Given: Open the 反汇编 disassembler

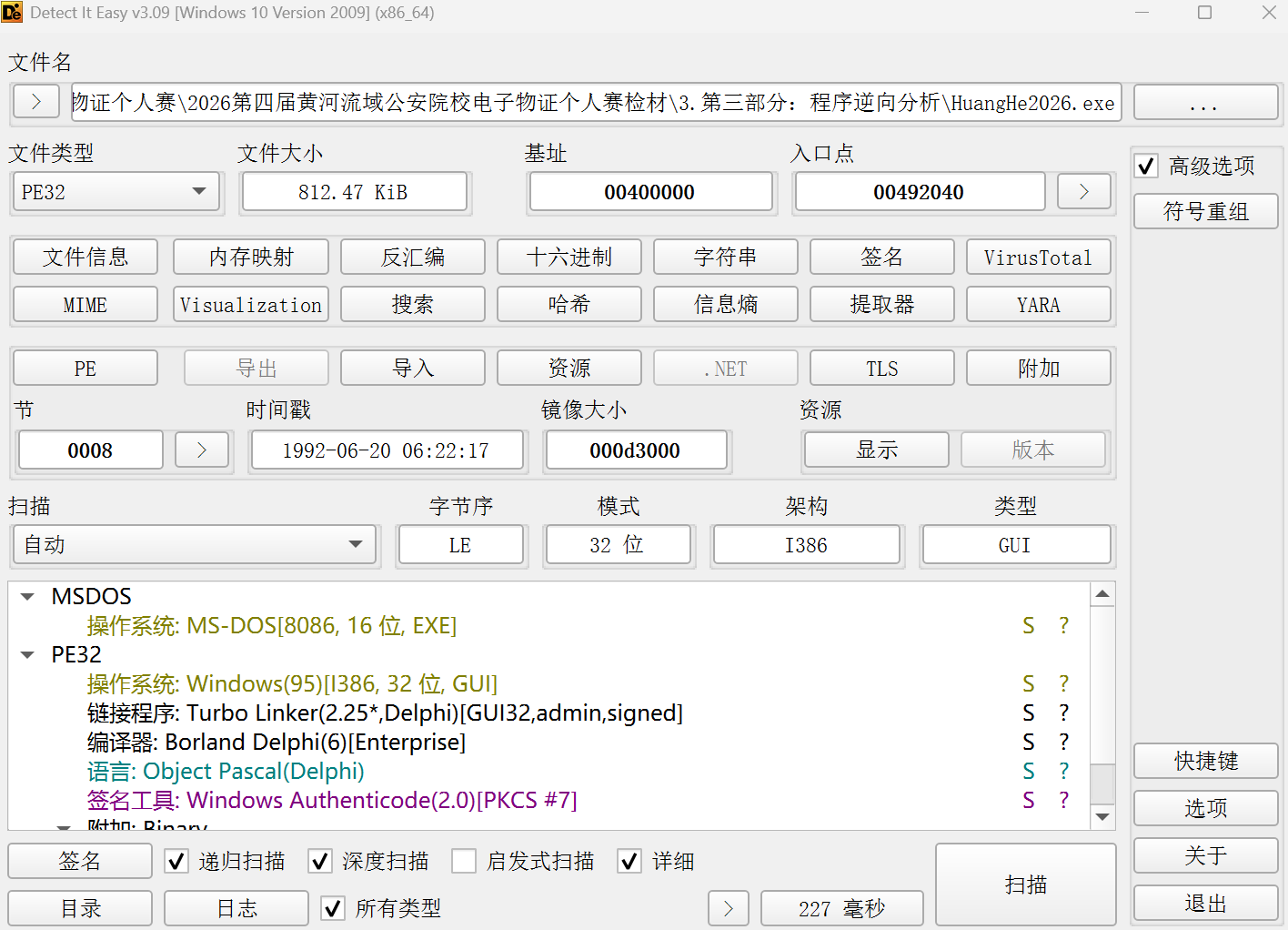Looking at the screenshot, I should pyautogui.click(x=413, y=257).
